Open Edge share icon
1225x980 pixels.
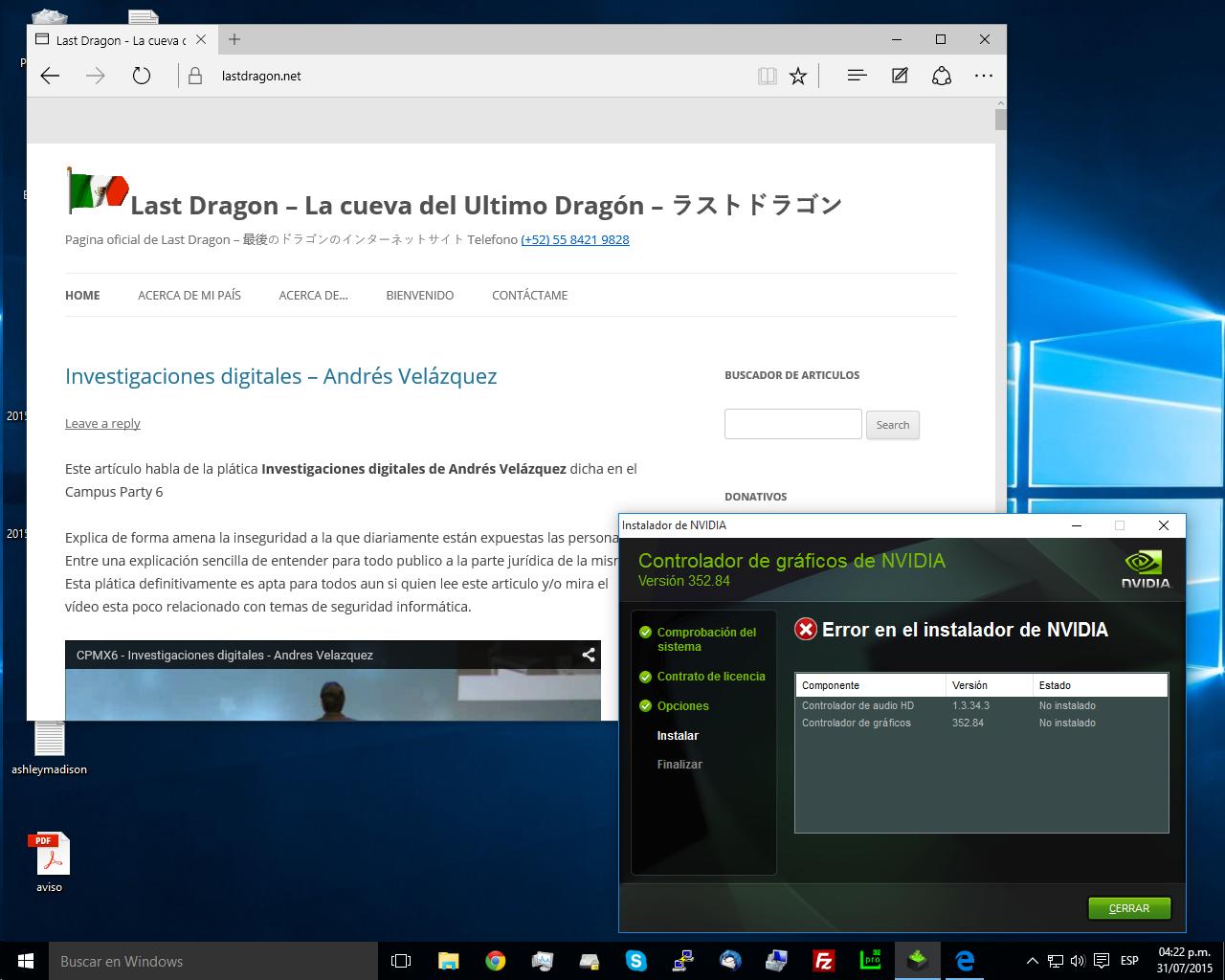(942, 76)
